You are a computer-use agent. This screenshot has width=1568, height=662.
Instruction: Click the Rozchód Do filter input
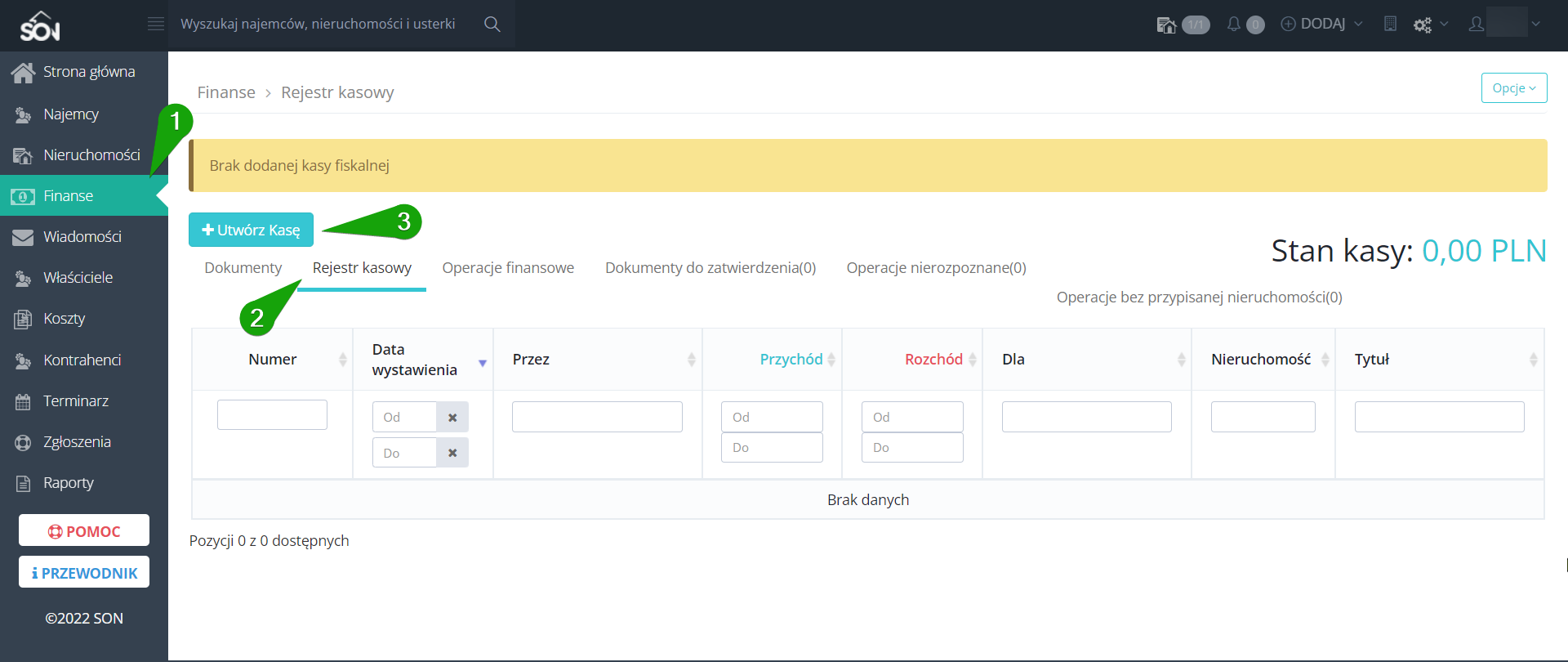pos(912,448)
